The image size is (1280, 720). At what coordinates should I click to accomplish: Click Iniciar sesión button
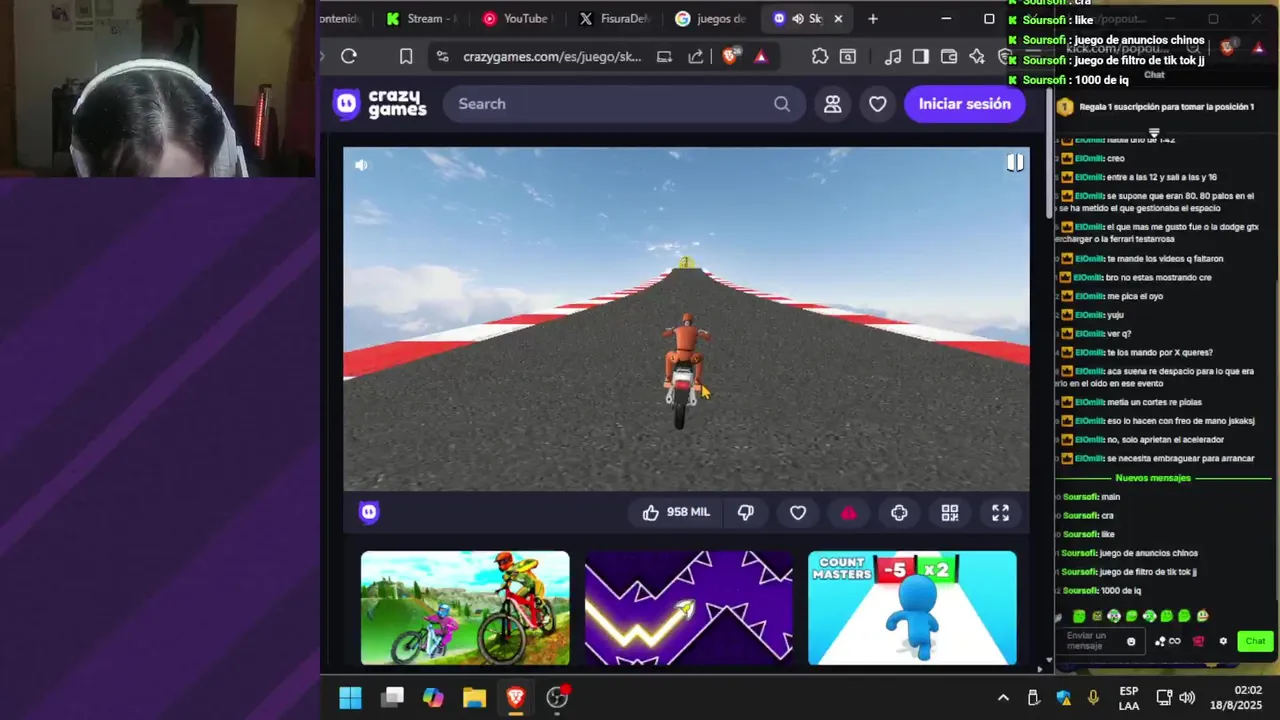tap(964, 104)
